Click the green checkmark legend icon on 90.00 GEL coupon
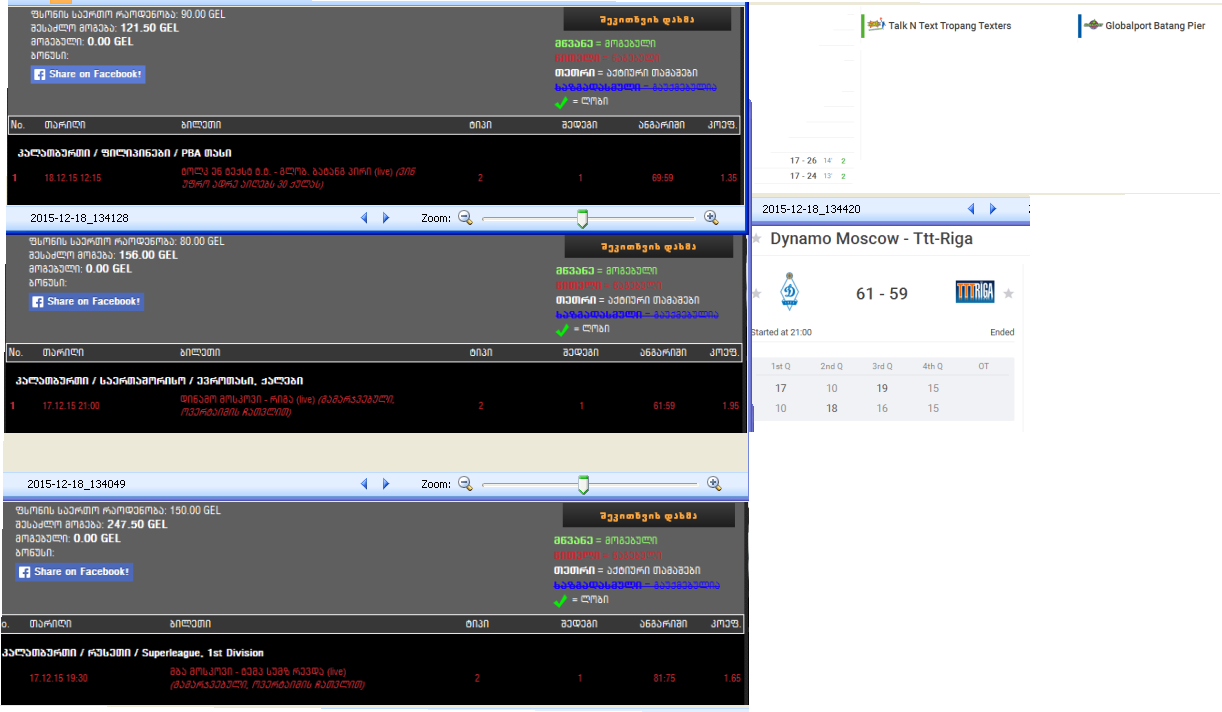Image resolution: width=1222 pixels, height=712 pixels. pos(562,101)
